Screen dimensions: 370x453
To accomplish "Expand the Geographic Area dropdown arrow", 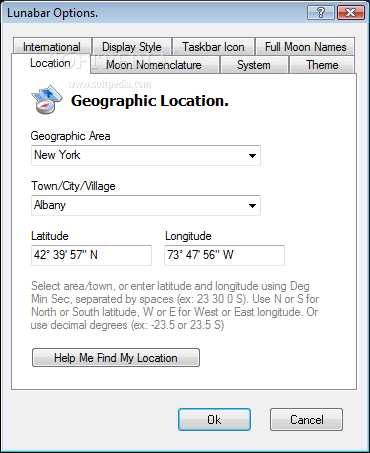I will click(252, 155).
